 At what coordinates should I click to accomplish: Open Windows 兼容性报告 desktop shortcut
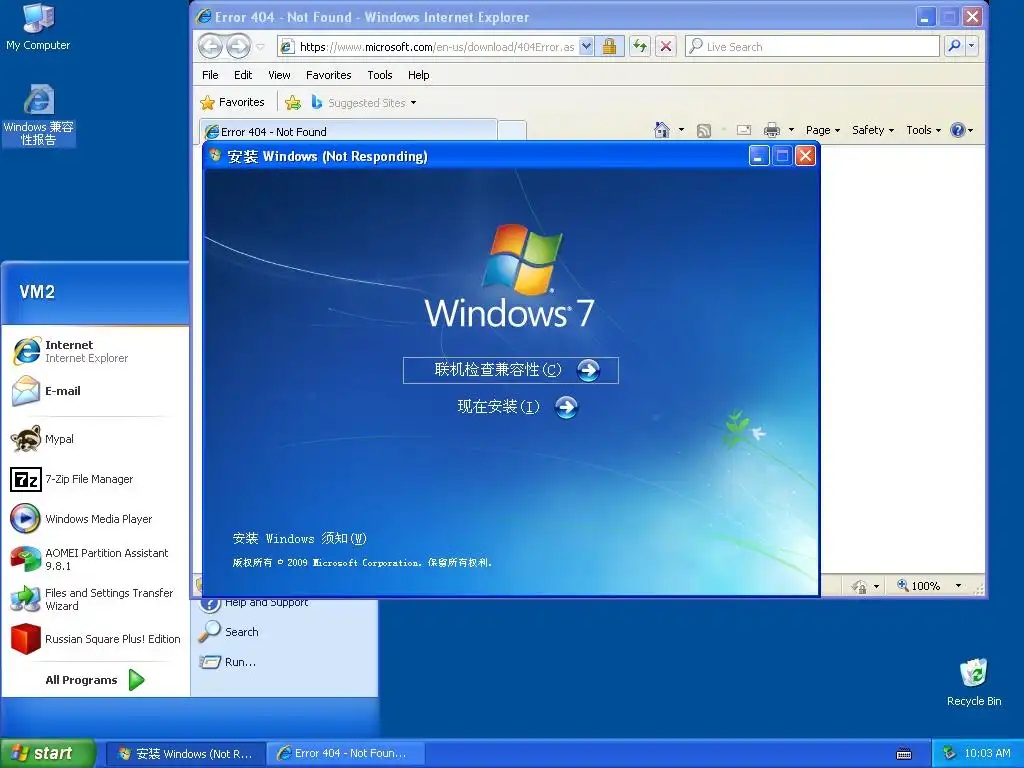click(39, 115)
